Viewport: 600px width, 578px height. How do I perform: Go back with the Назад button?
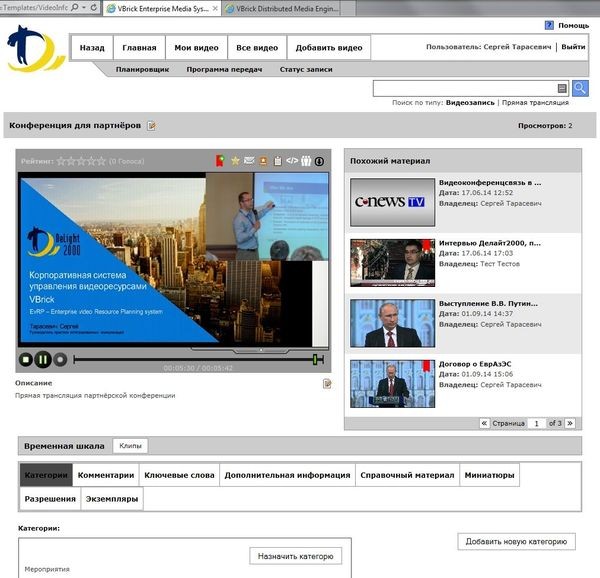coord(92,48)
